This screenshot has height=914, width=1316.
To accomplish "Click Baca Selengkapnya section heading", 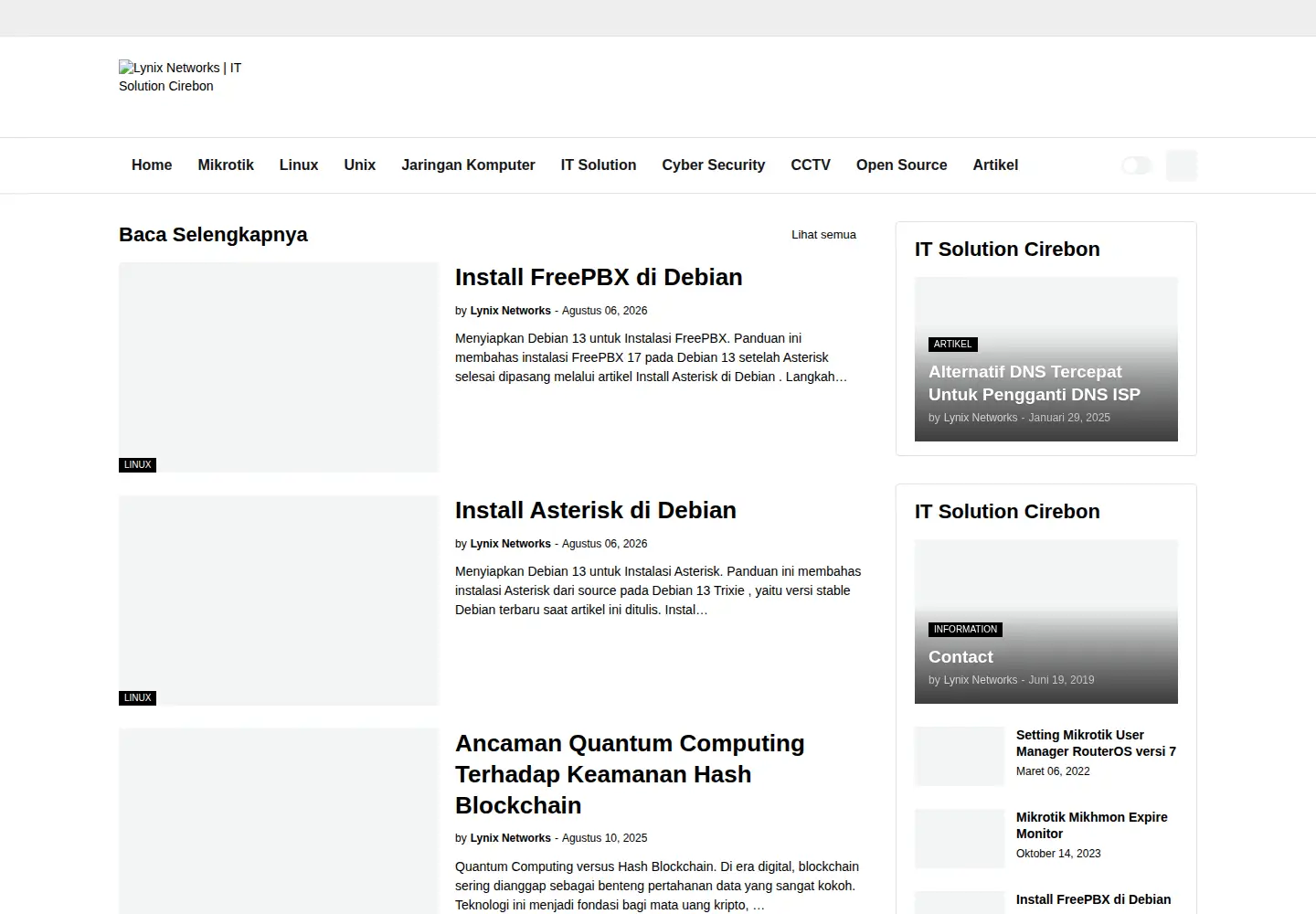I will (x=213, y=235).
